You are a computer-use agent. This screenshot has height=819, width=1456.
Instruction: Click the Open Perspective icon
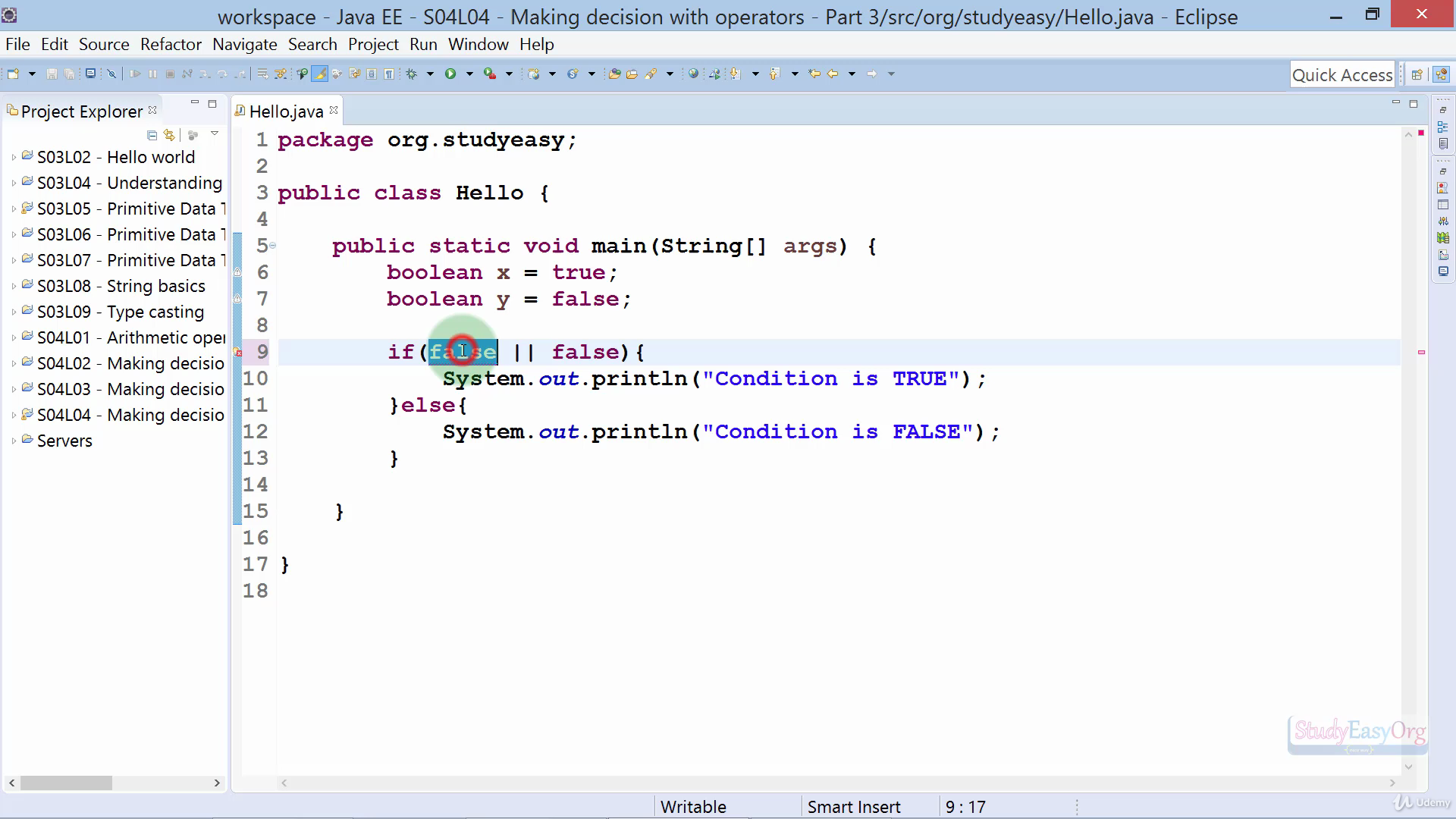tap(1417, 74)
